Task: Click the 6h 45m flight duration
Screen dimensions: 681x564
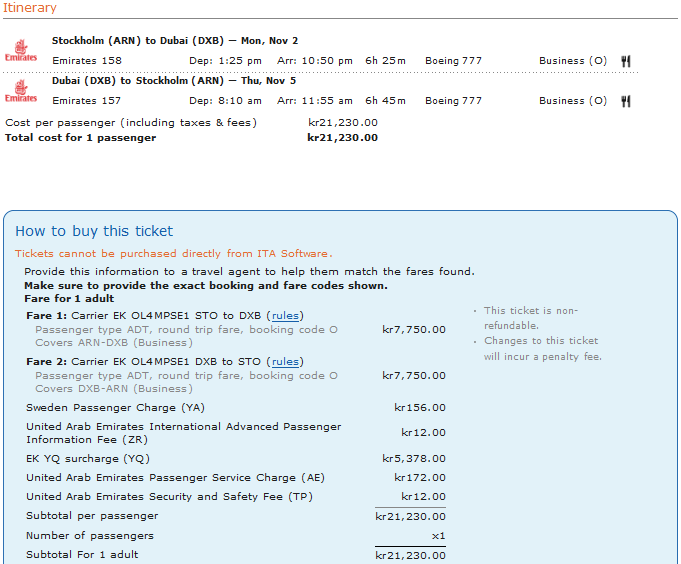Action: click(x=385, y=101)
